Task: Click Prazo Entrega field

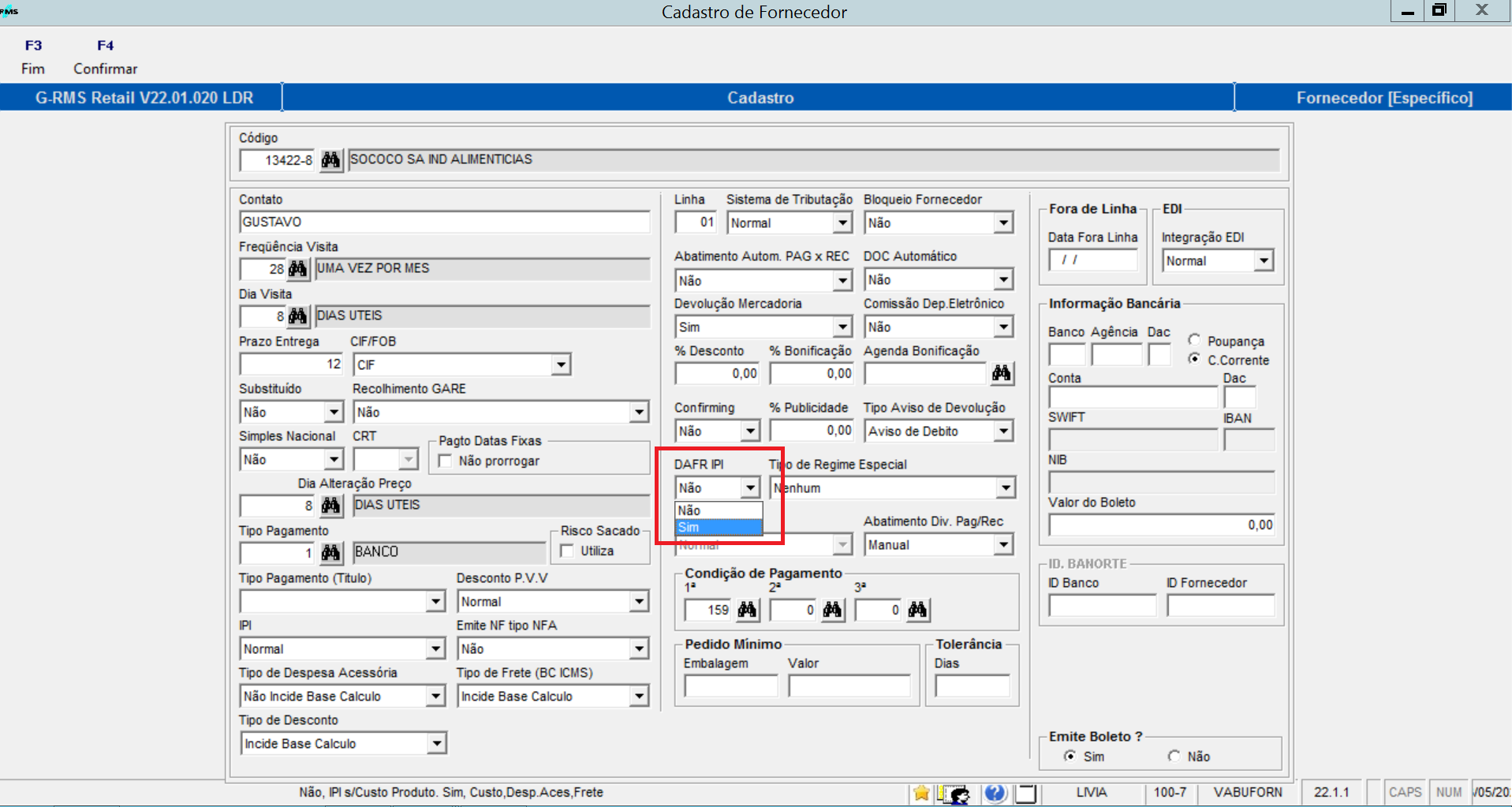Action: click(292, 364)
